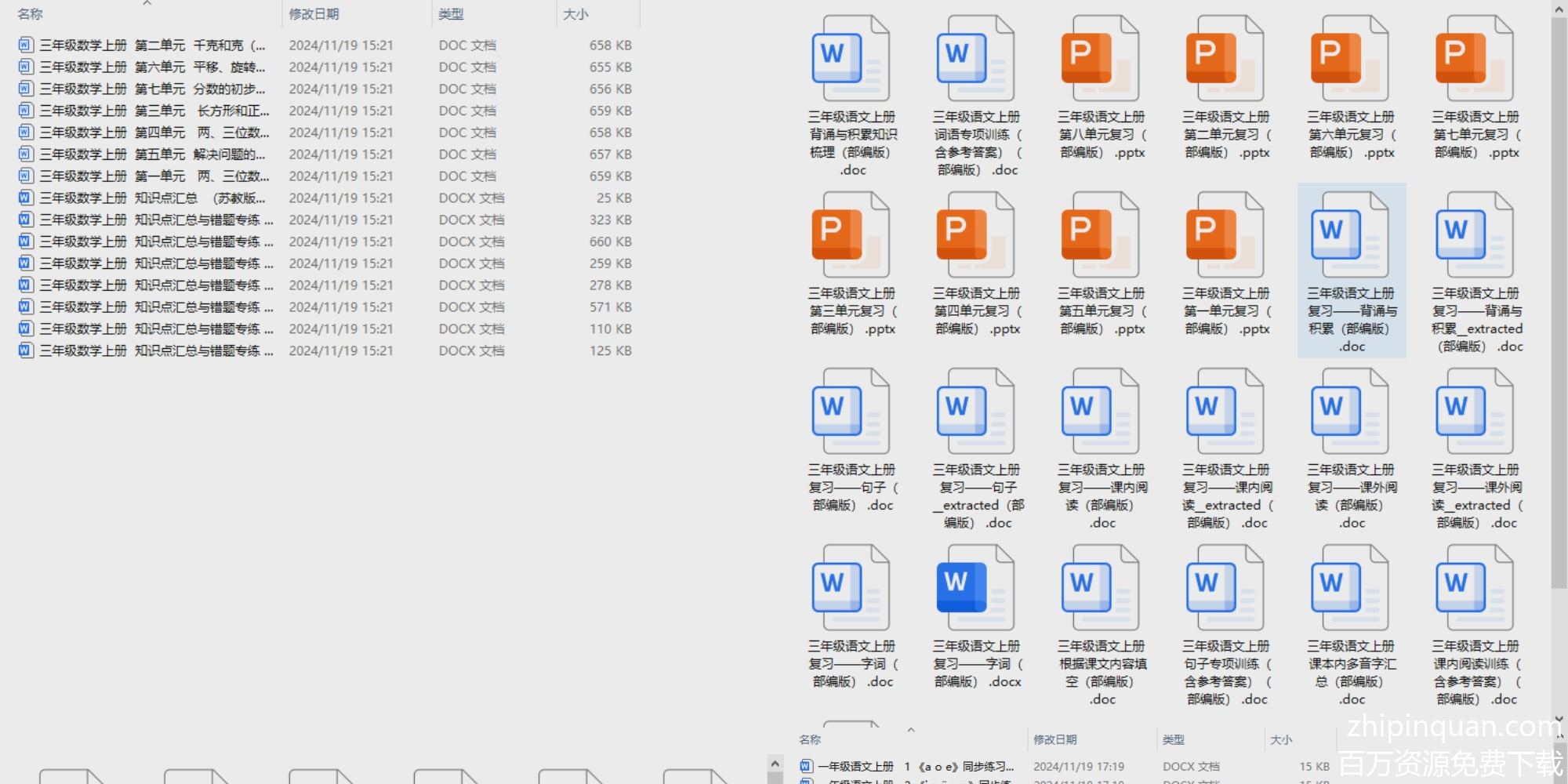Sort math file list by 类型 header
1568x784 pixels.
(451, 14)
